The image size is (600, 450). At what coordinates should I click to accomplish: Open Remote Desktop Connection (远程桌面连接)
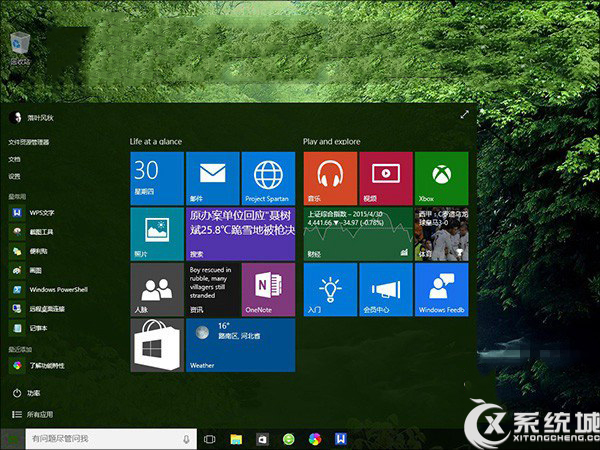click(37, 308)
